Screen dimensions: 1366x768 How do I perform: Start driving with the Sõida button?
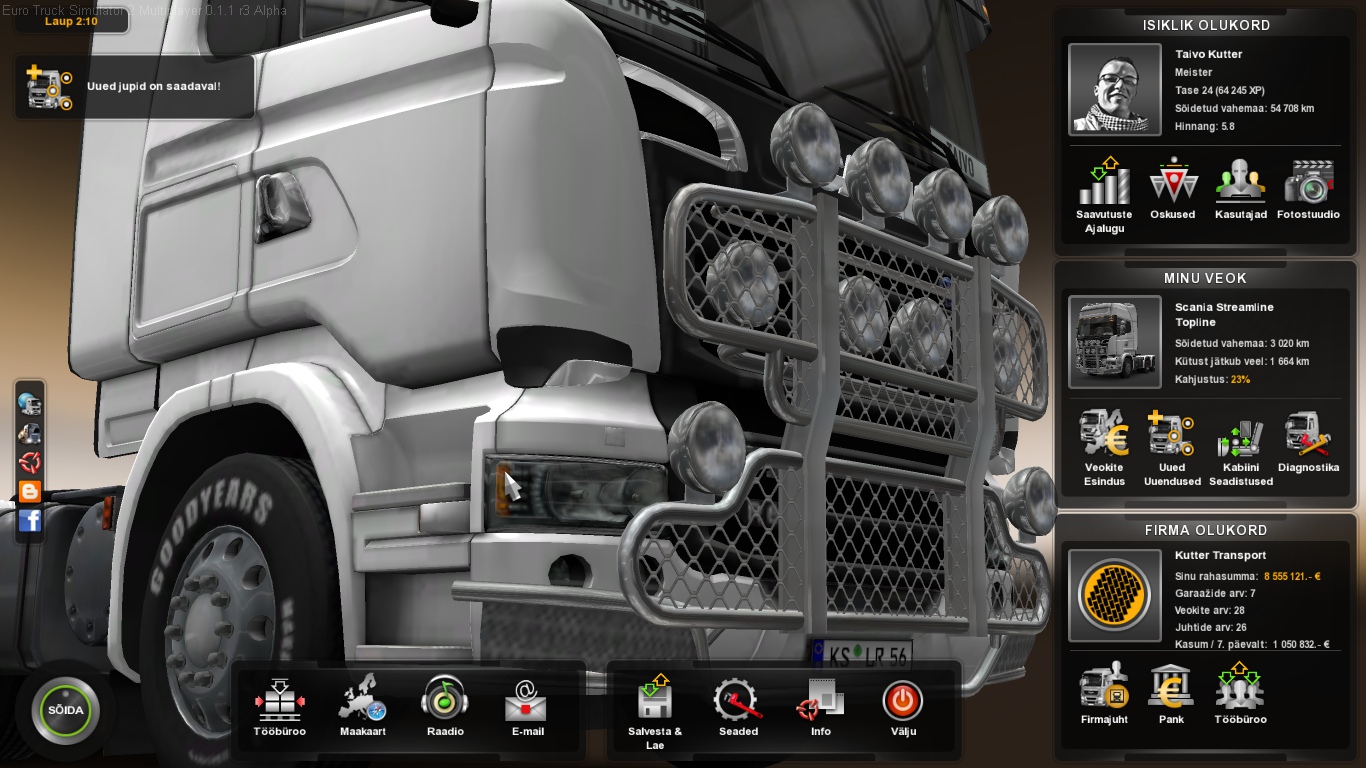click(x=66, y=711)
